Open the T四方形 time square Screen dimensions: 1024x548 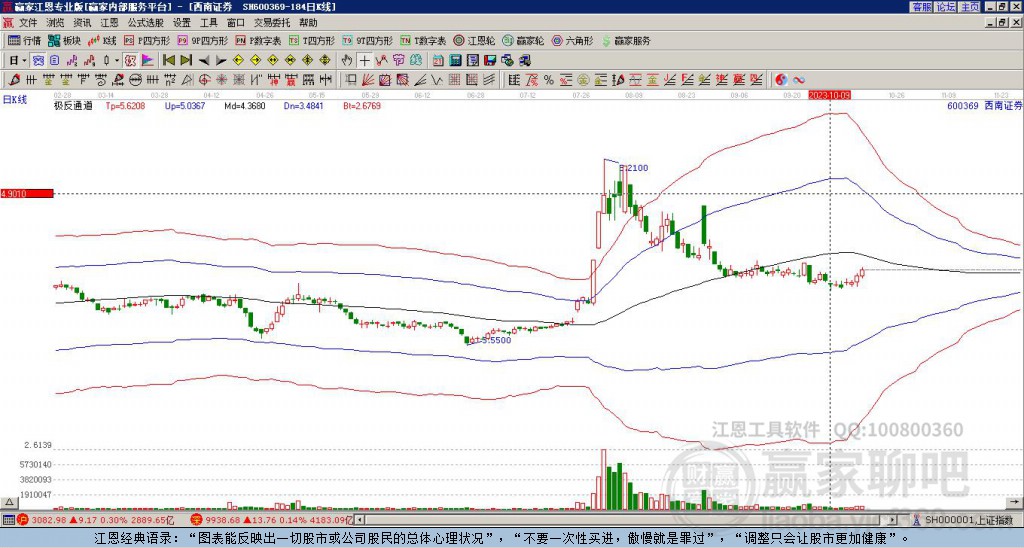click(x=312, y=40)
